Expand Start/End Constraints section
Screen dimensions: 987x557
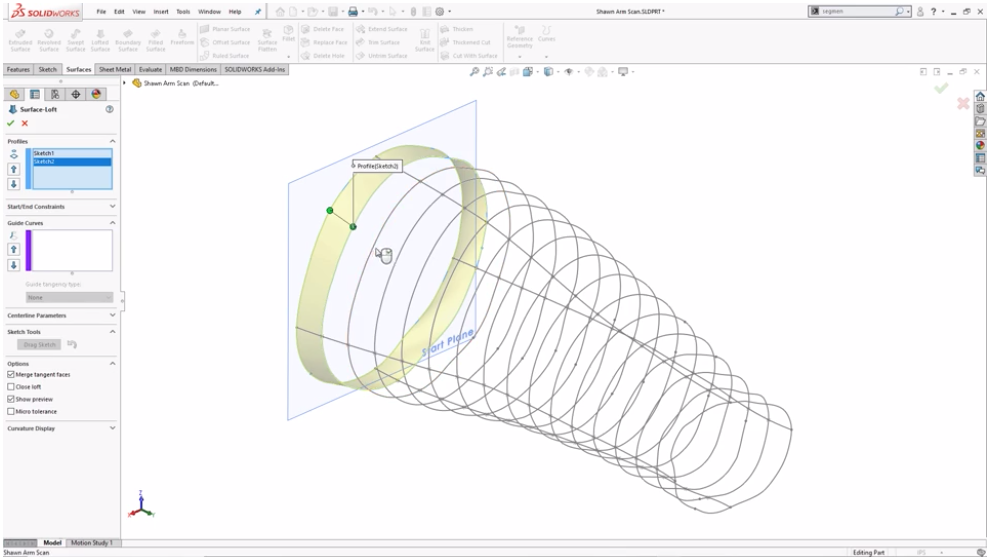point(113,206)
